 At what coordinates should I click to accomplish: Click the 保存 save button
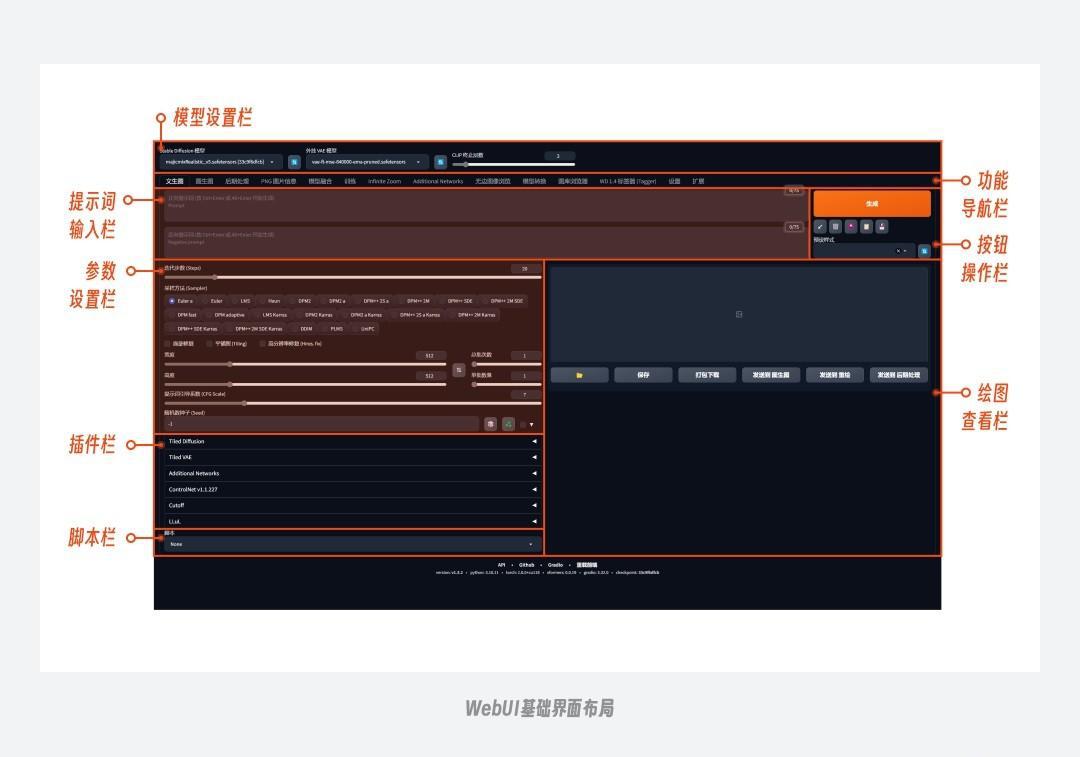[x=643, y=375]
